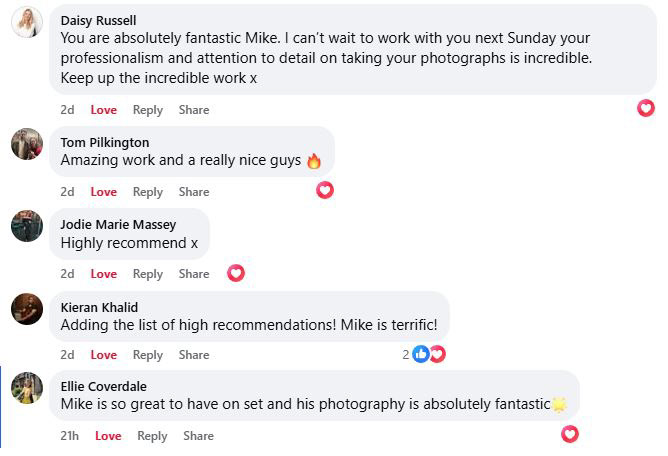
Task: Open Kieran Khalid's name link
Action: point(99,307)
